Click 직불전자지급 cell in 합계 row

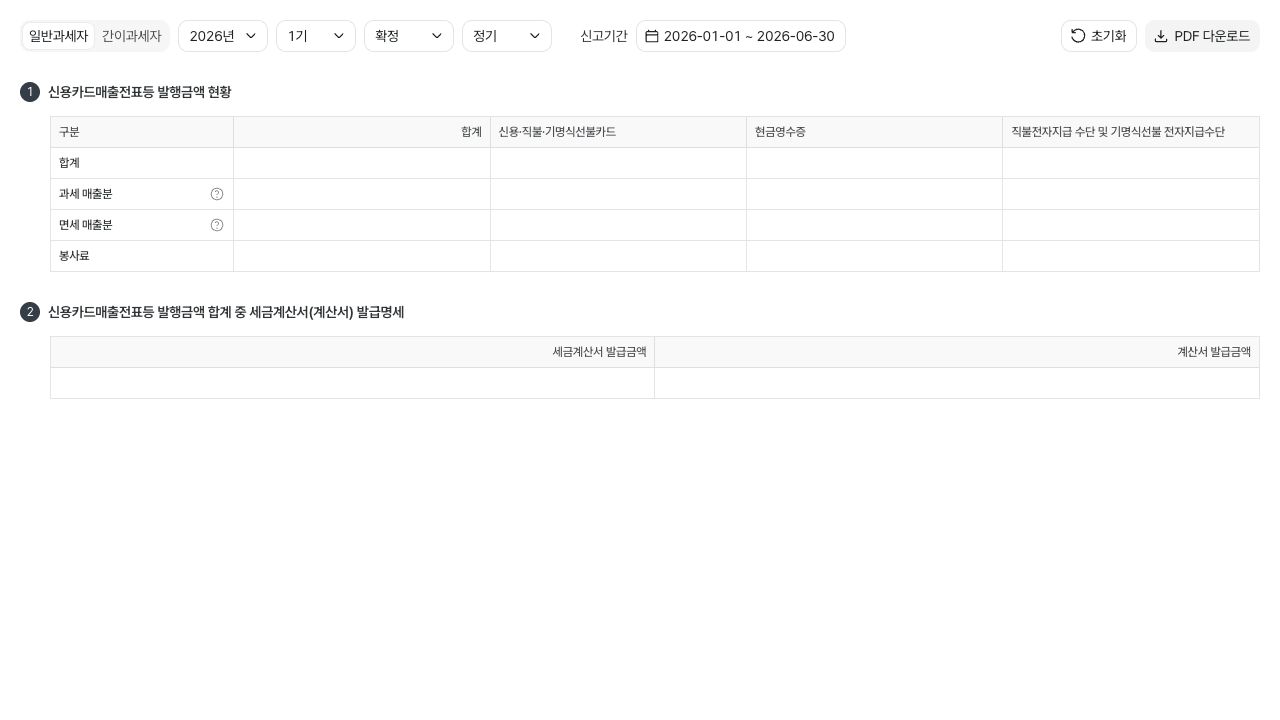tap(1131, 163)
